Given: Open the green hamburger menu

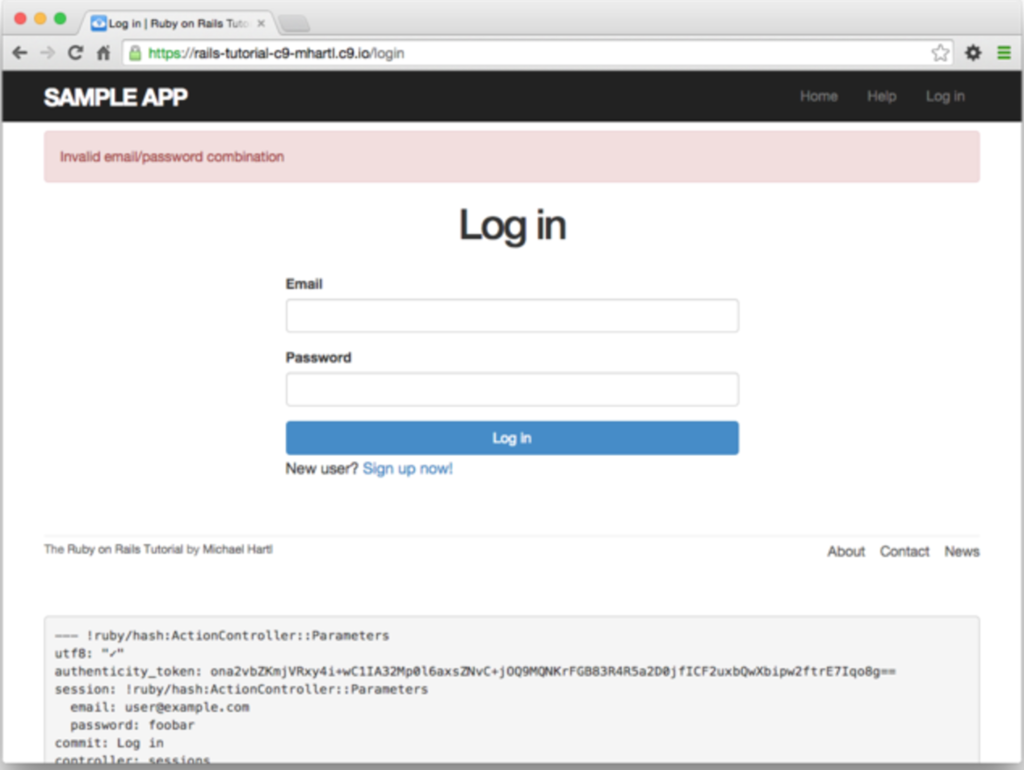Looking at the screenshot, I should coord(1003,52).
